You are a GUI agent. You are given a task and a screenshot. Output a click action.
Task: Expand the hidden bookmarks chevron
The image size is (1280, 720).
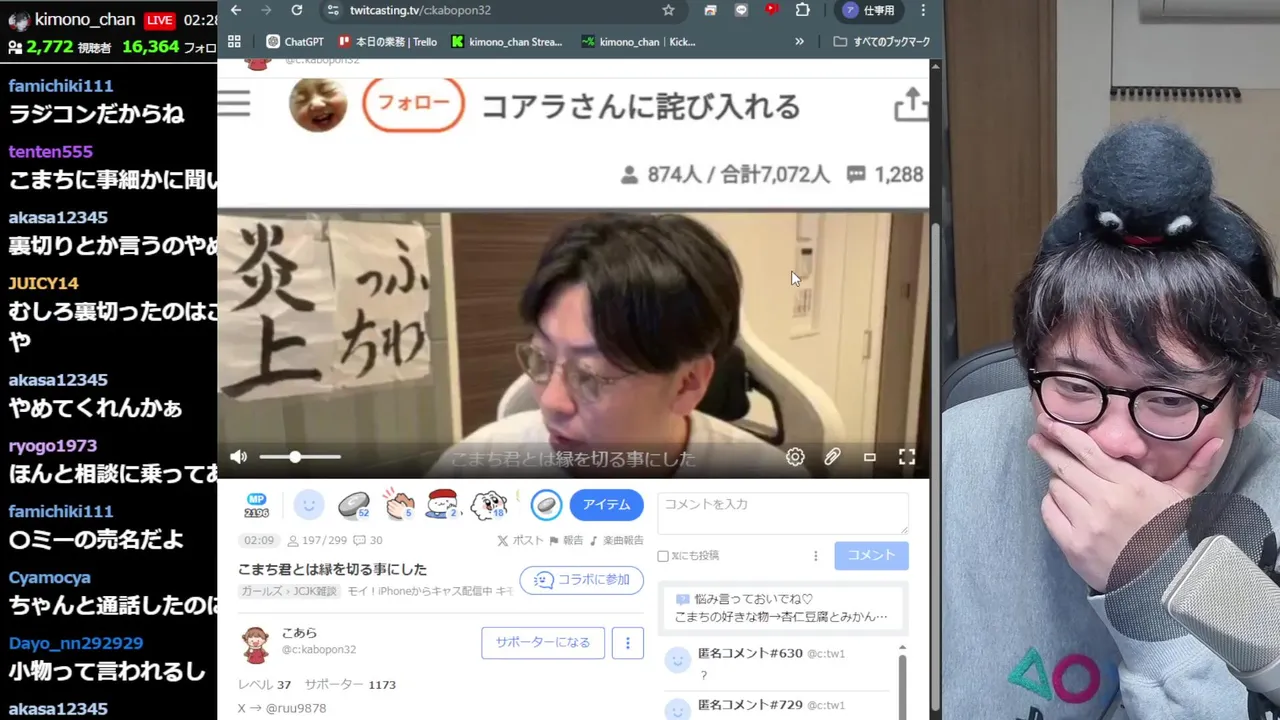pos(799,42)
